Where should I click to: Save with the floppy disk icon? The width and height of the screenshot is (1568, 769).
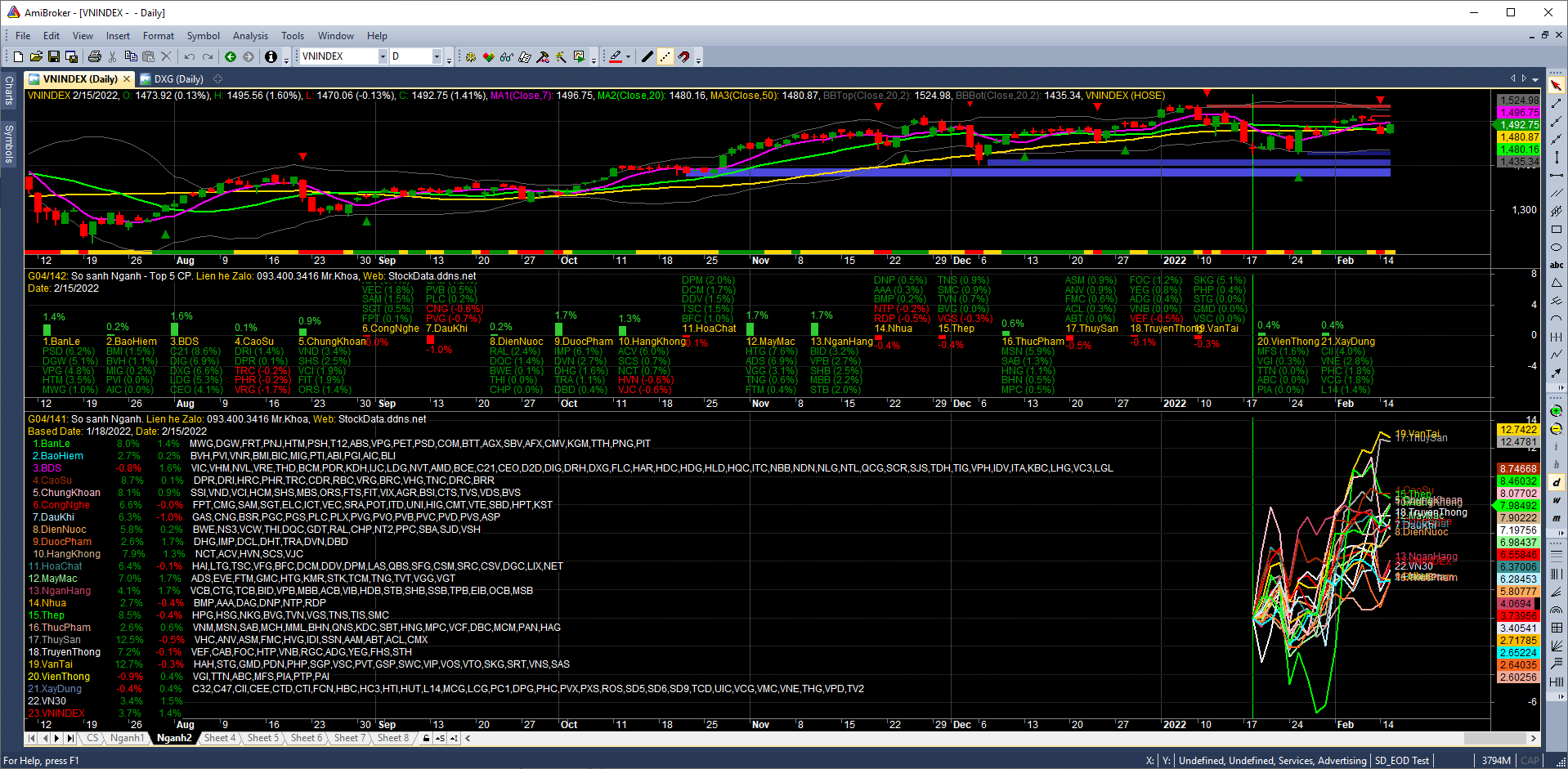54,56
